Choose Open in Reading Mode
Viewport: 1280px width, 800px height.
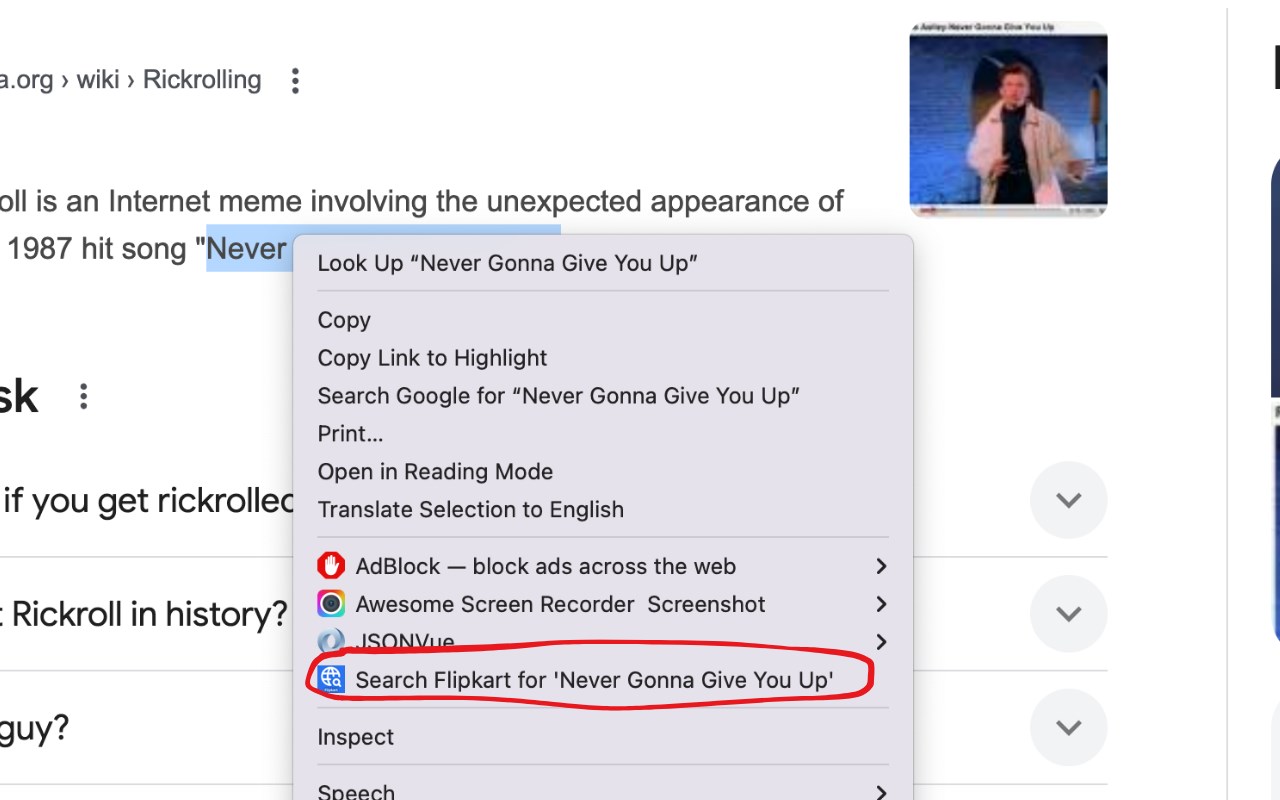click(435, 472)
